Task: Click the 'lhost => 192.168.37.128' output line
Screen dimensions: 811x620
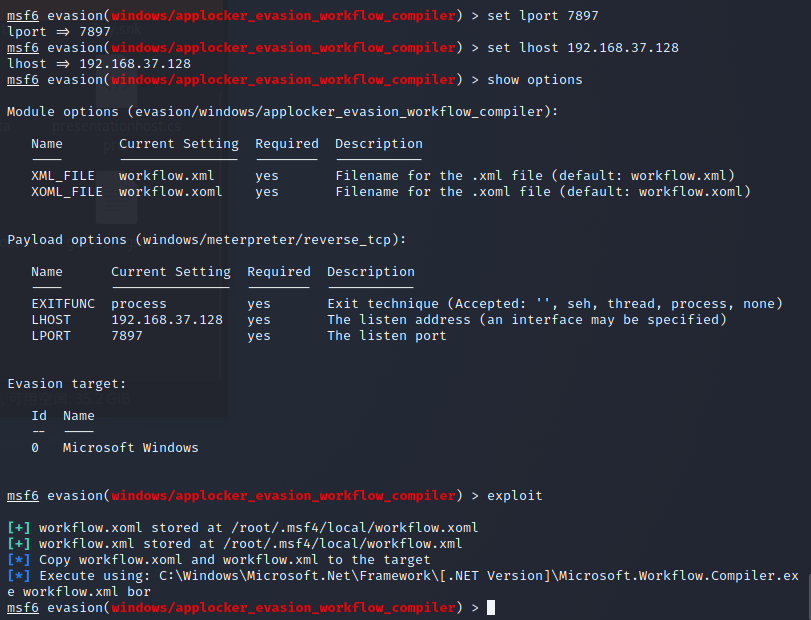Action: coord(99,64)
